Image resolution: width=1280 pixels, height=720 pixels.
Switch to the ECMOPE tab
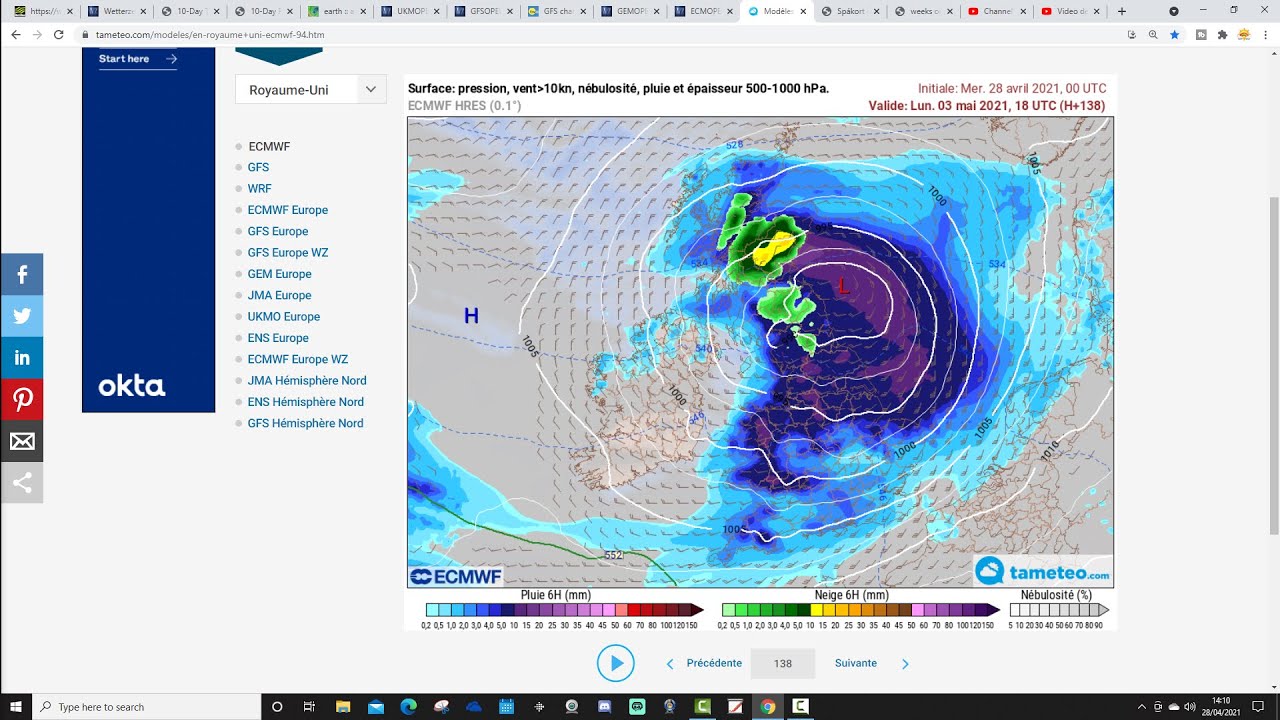pyautogui.click(x=701, y=11)
